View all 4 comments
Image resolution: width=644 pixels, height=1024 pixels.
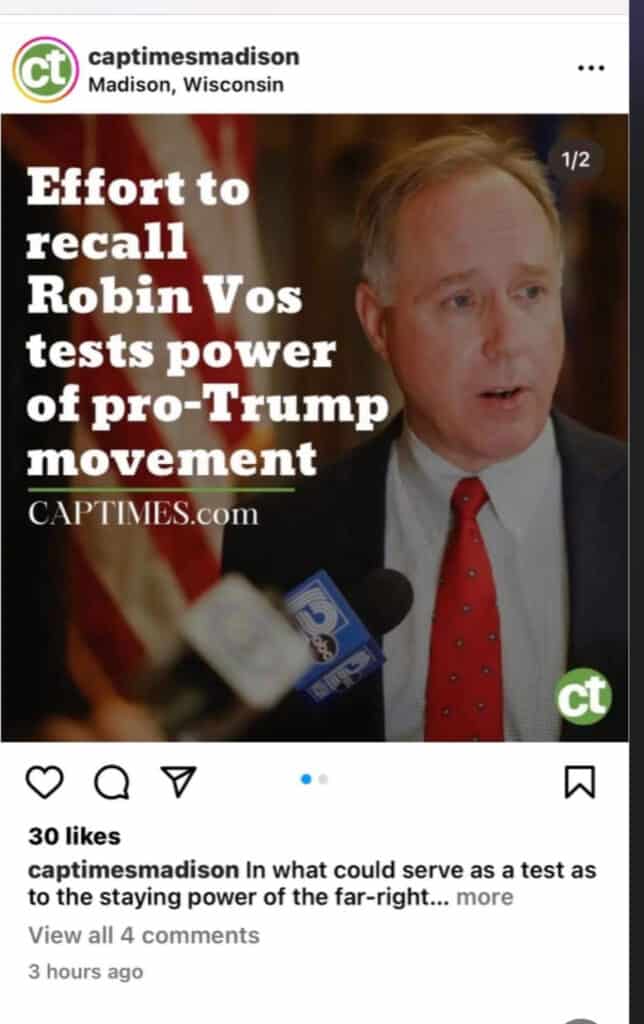click(x=144, y=935)
